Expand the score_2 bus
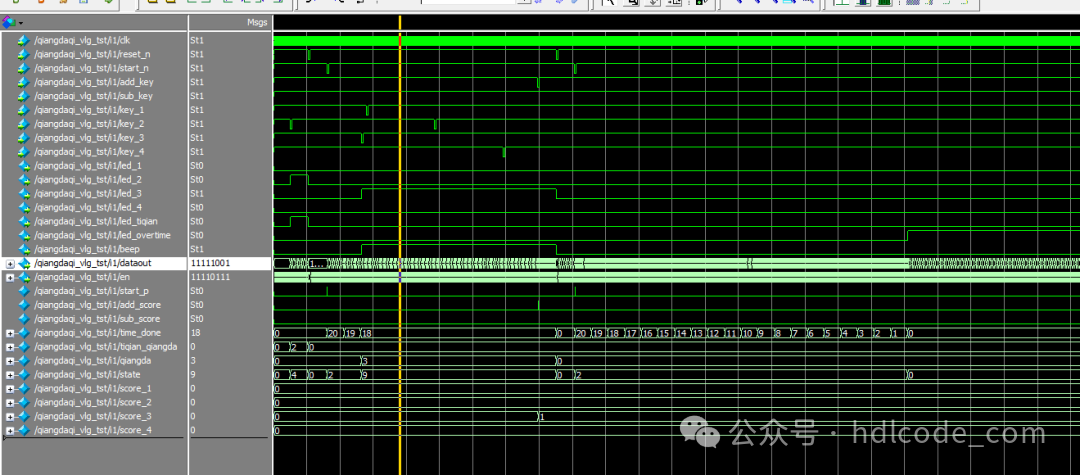Viewport: 1080px width, 475px height. tap(10, 403)
